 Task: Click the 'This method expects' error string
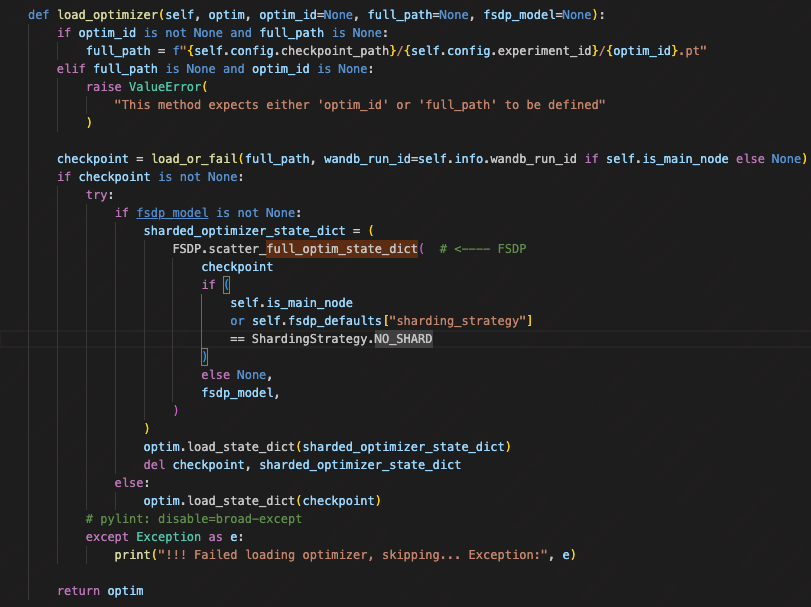click(360, 104)
